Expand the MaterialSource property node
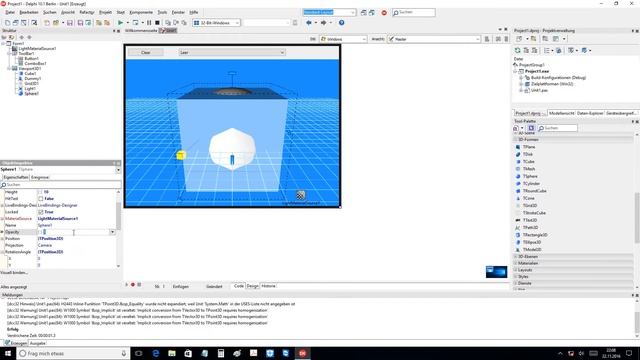This screenshot has width=640, height=360. (2, 219)
